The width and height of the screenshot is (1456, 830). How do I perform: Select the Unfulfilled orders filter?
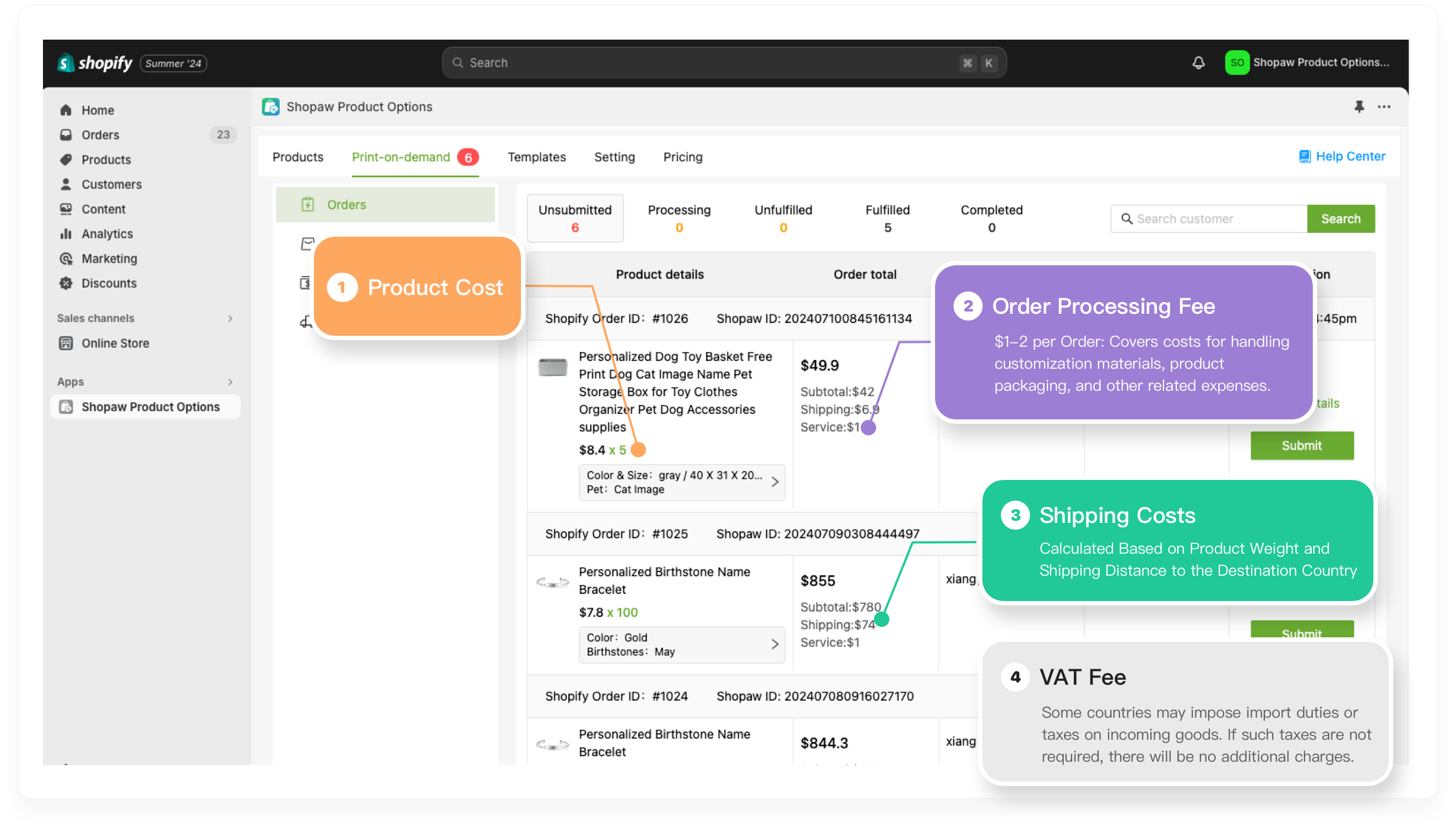coord(783,219)
